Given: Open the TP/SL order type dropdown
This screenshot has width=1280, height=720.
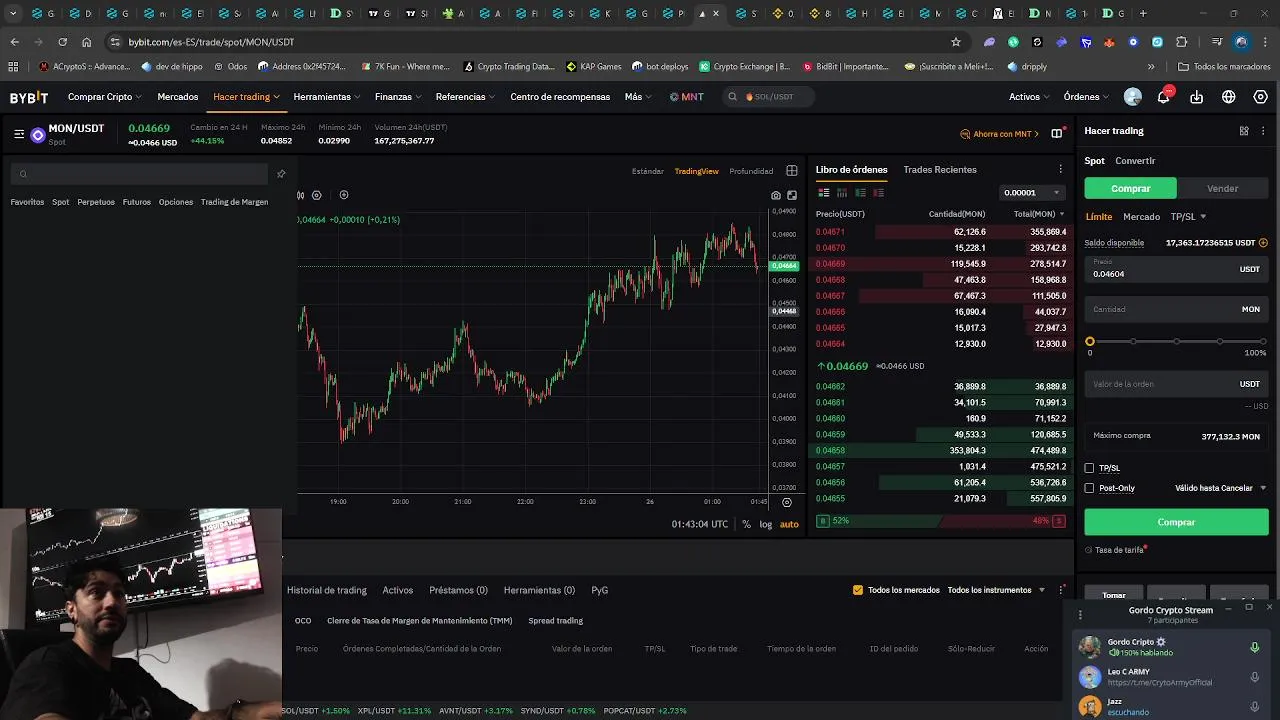Looking at the screenshot, I should (x=1189, y=217).
